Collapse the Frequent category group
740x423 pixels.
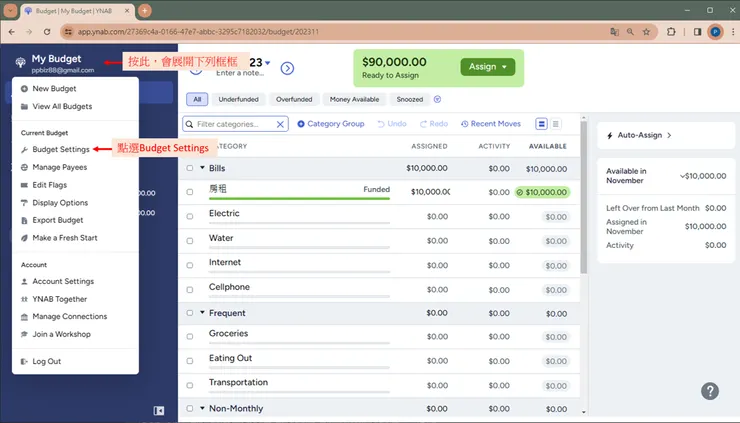[x=202, y=313]
